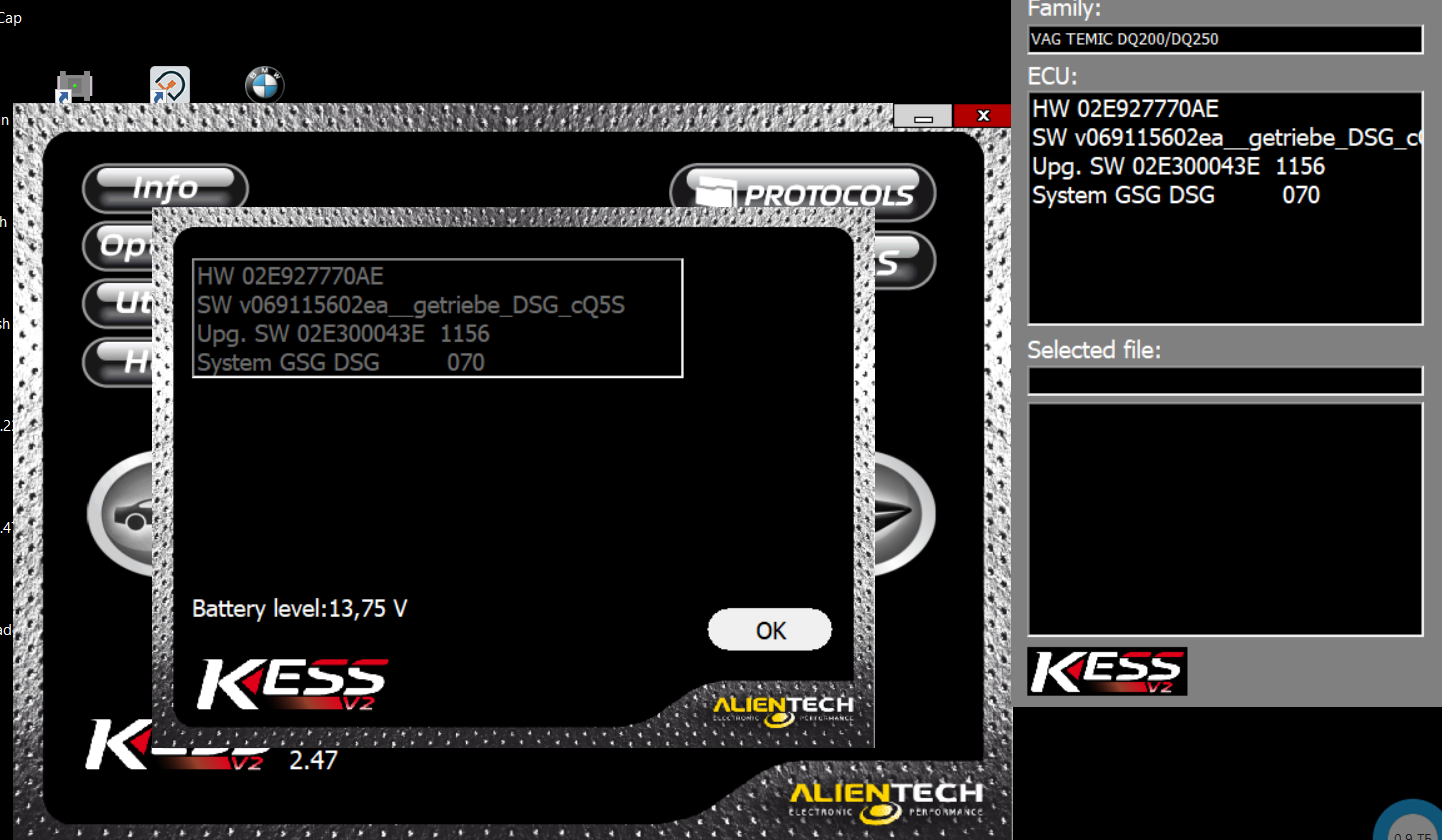Open the Info menu button

click(x=165, y=188)
